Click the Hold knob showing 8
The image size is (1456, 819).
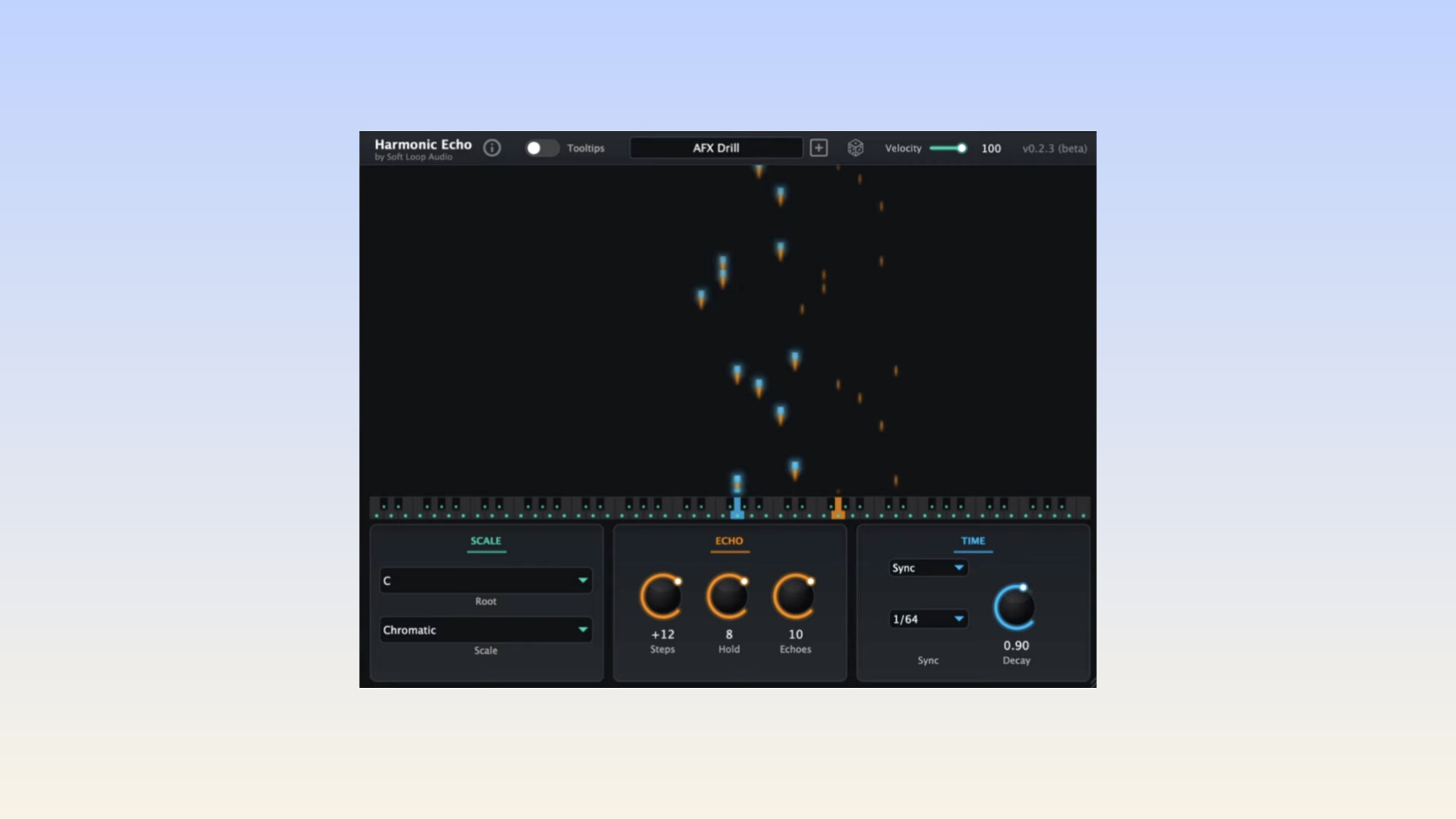click(728, 597)
